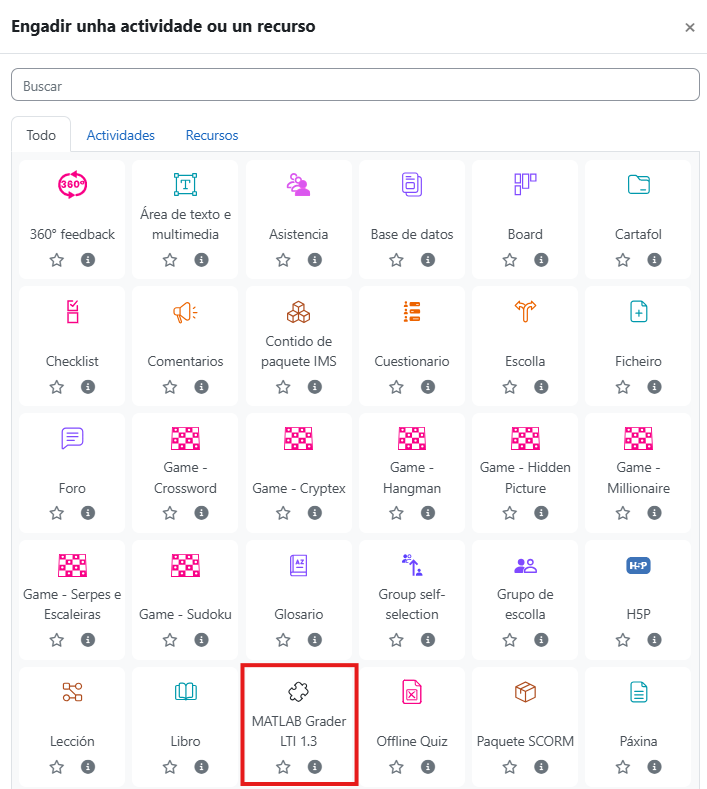View info for Paquete SCORM

pos(541,767)
